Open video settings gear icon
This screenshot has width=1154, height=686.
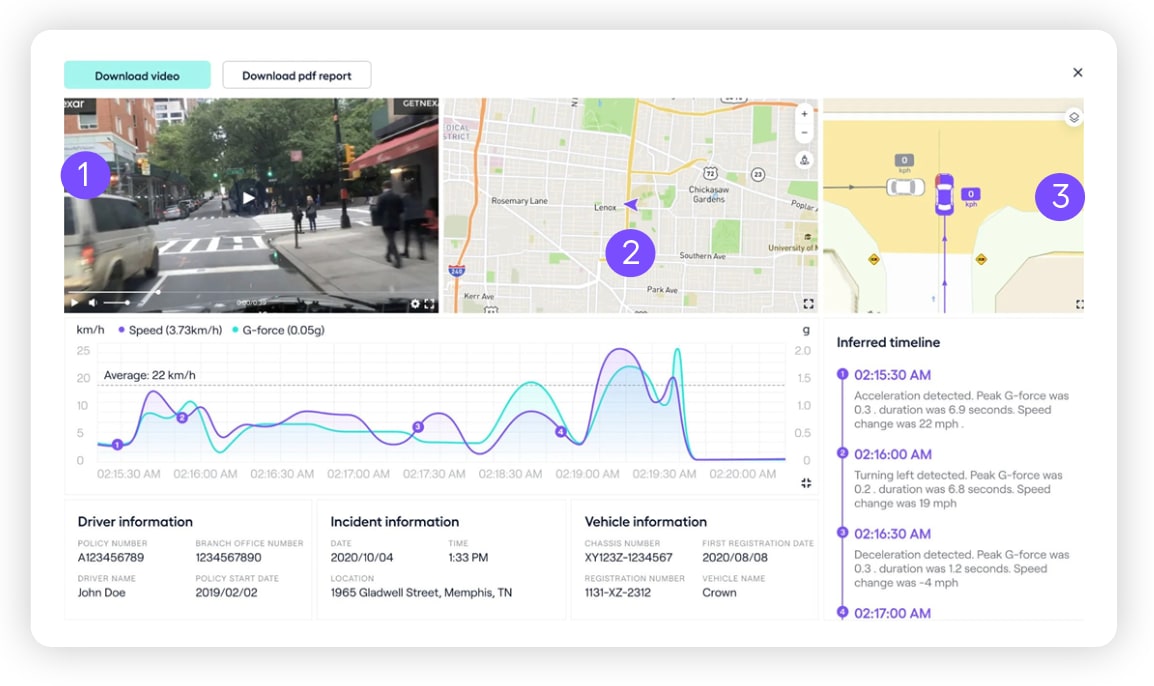point(415,303)
